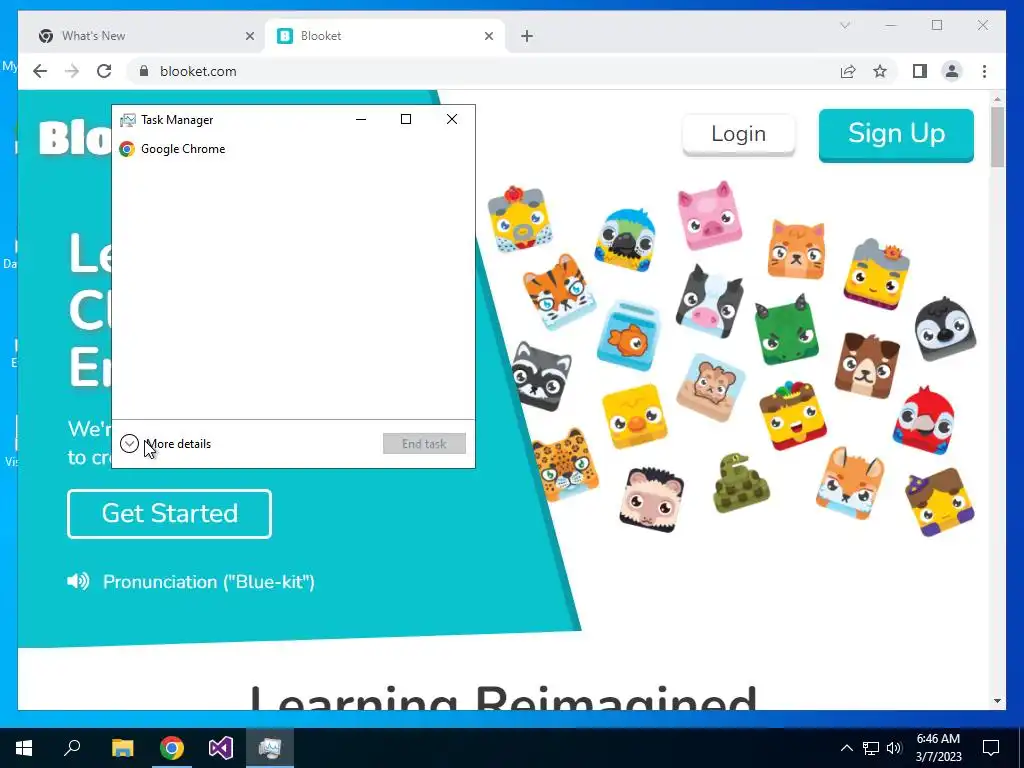Open Chrome's tab search dropdown
The width and height of the screenshot is (1024, 768).
844,25
